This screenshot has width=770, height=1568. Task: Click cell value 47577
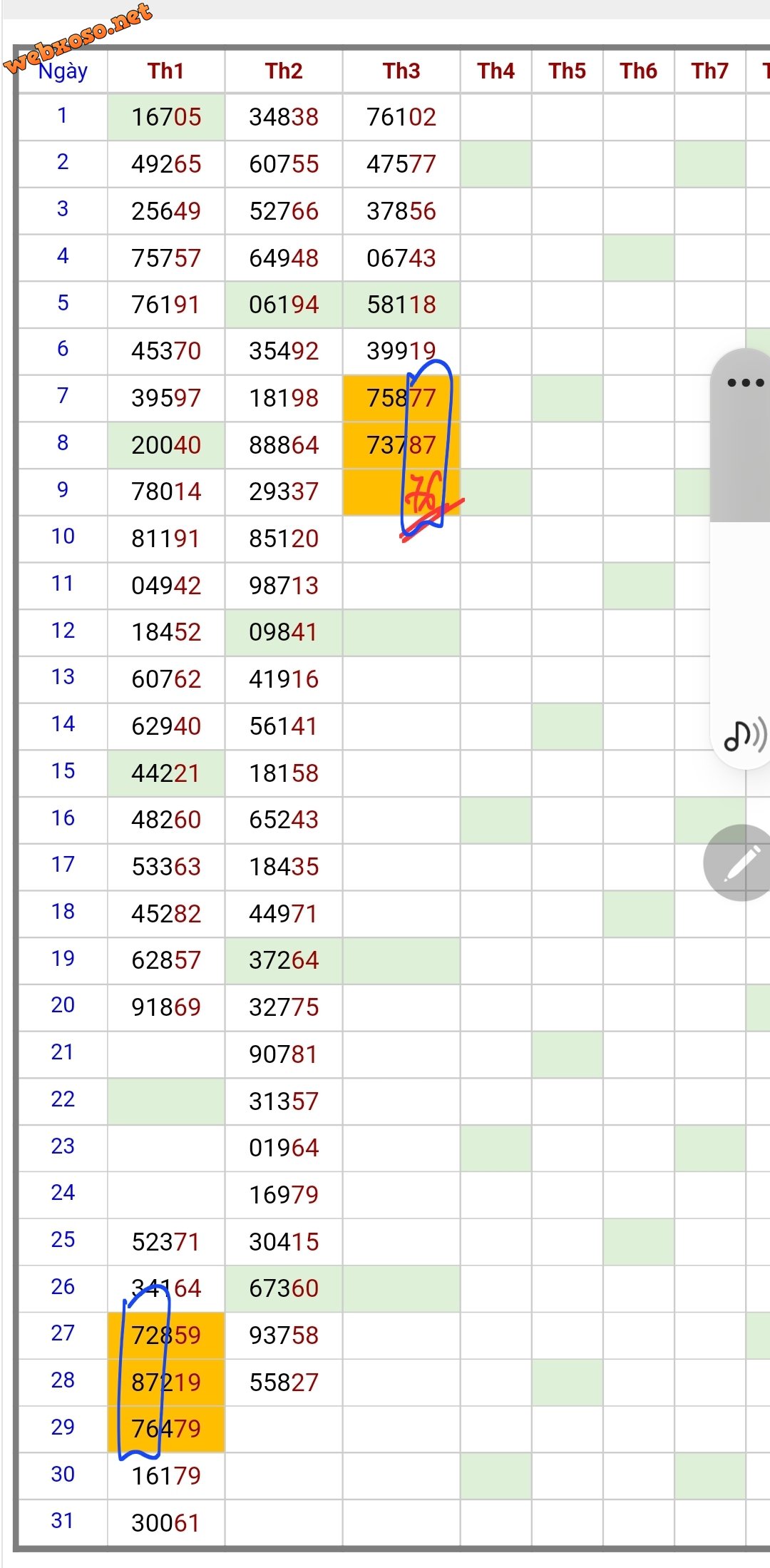pyautogui.click(x=401, y=164)
